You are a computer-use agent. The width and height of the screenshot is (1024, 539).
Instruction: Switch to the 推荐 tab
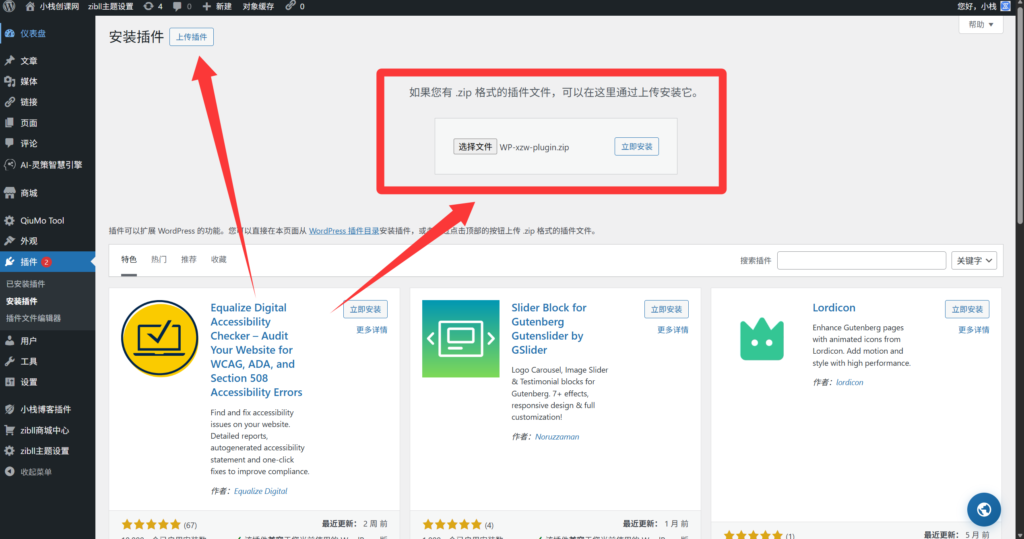click(189, 260)
